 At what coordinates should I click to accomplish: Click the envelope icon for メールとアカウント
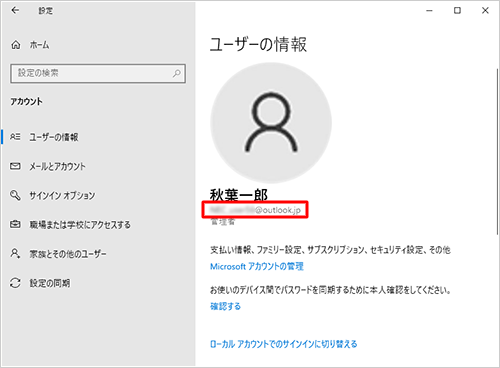(x=15, y=166)
